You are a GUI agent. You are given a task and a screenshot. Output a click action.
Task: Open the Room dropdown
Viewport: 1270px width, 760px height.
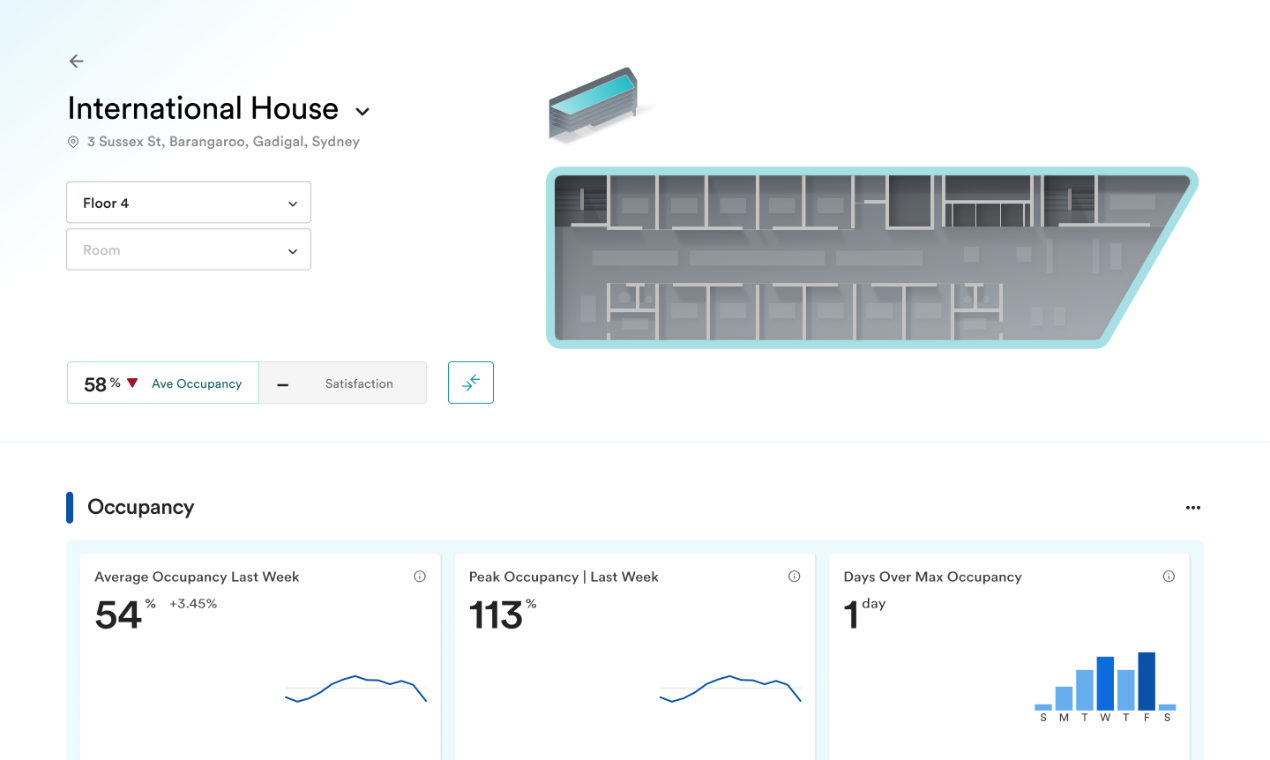pos(189,250)
